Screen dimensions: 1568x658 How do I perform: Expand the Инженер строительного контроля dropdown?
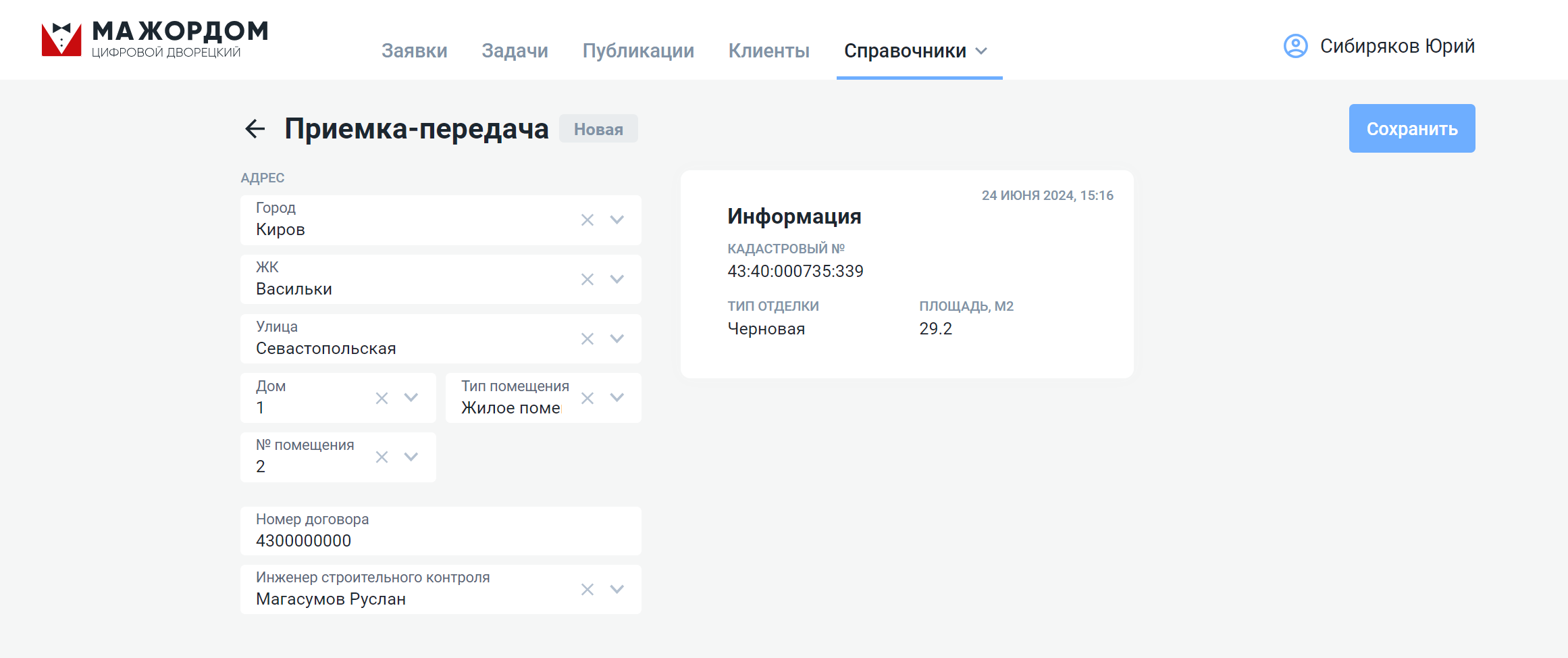[x=617, y=590]
